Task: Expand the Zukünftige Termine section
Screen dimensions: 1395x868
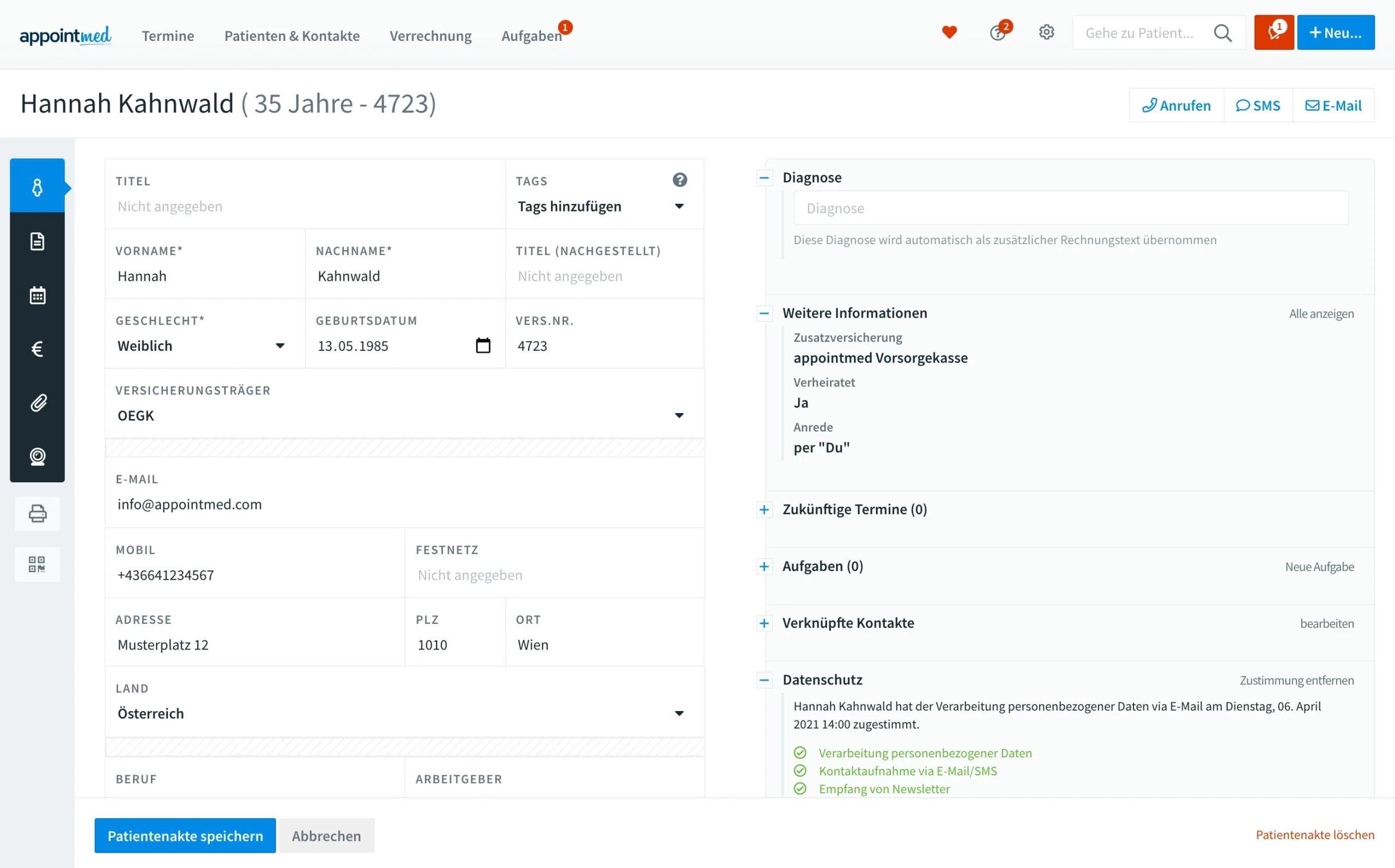Action: pyautogui.click(x=763, y=510)
